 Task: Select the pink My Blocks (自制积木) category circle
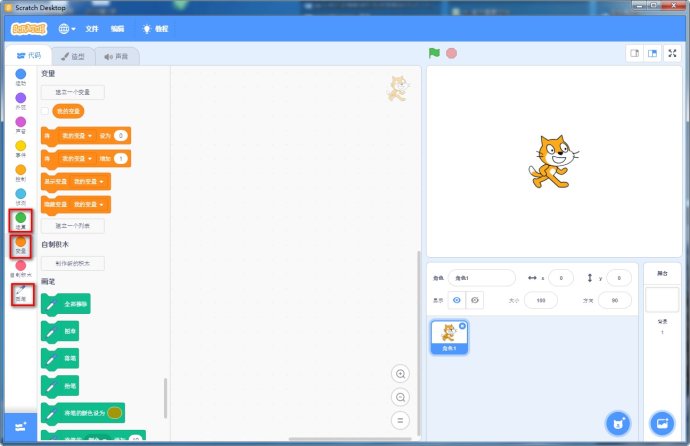pyautogui.click(x=21, y=265)
